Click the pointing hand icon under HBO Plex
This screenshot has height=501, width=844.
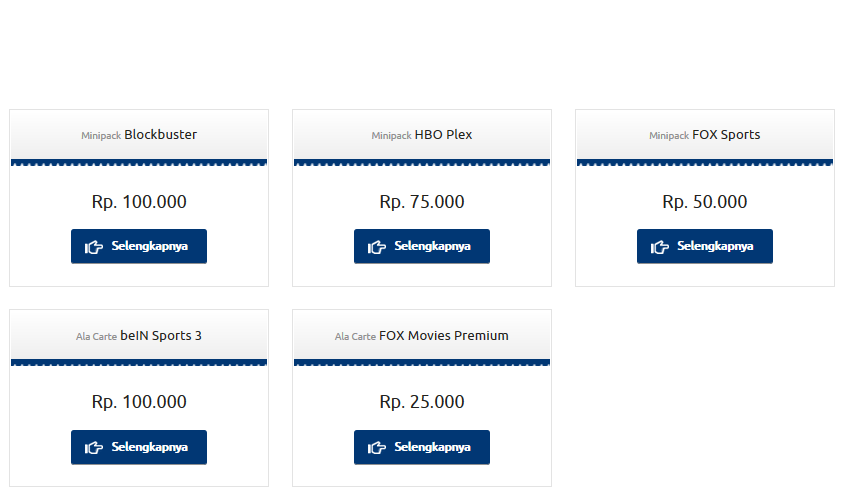(x=377, y=247)
